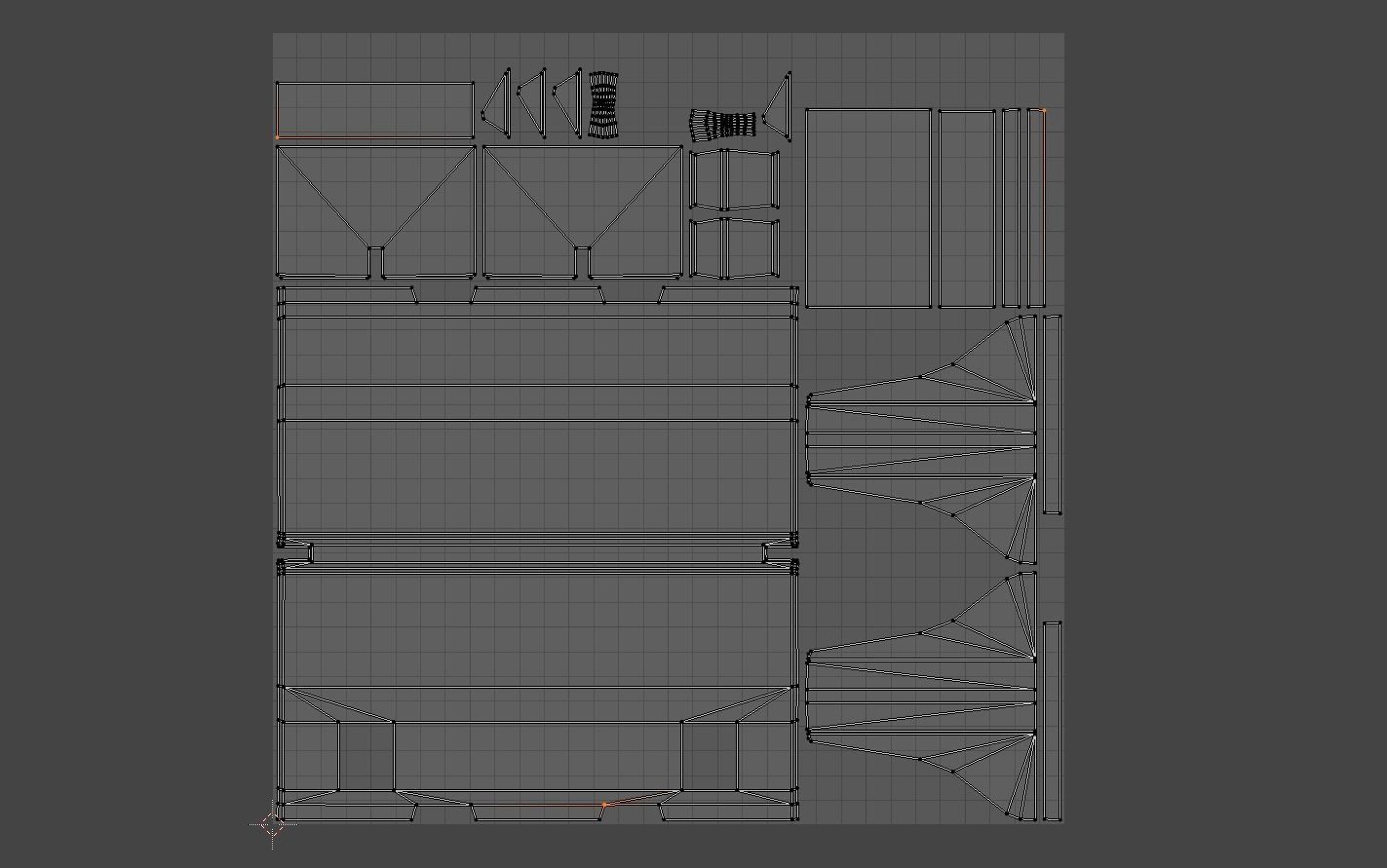Click the left darker face in bottom island
This screenshot has width=1387, height=868.
366,756
